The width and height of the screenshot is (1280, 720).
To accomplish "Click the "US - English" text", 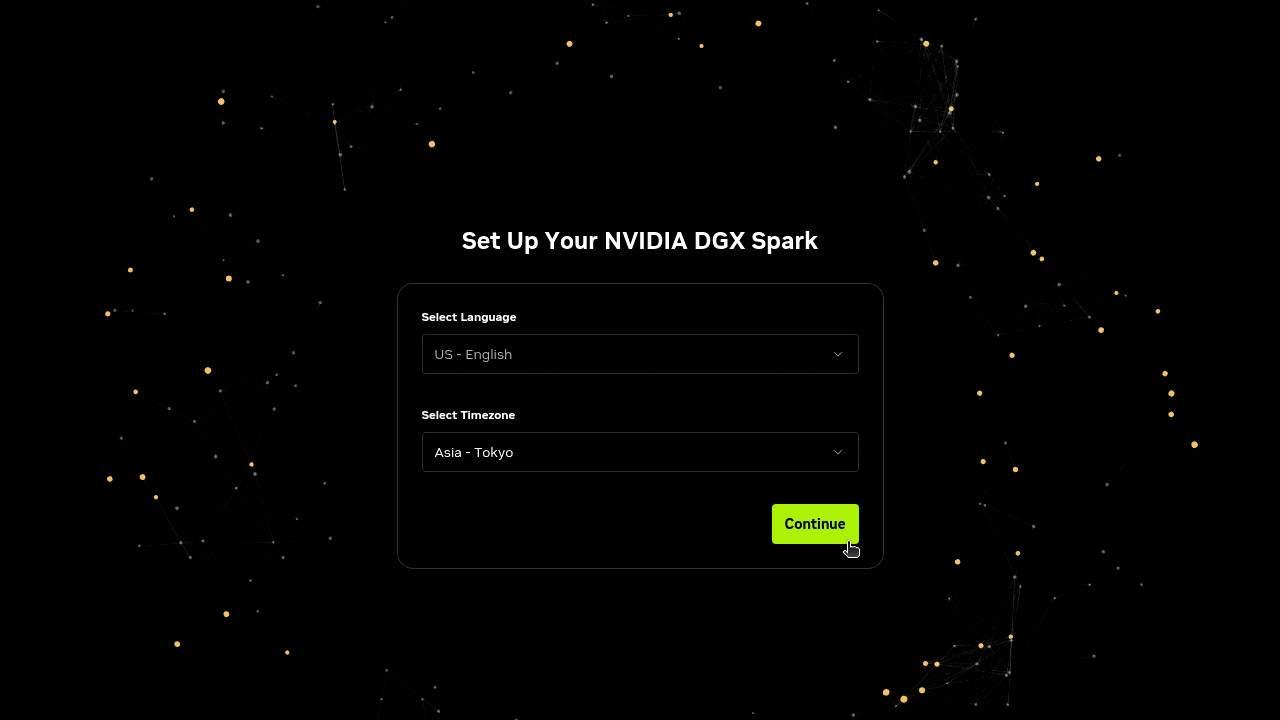I will tap(473, 354).
